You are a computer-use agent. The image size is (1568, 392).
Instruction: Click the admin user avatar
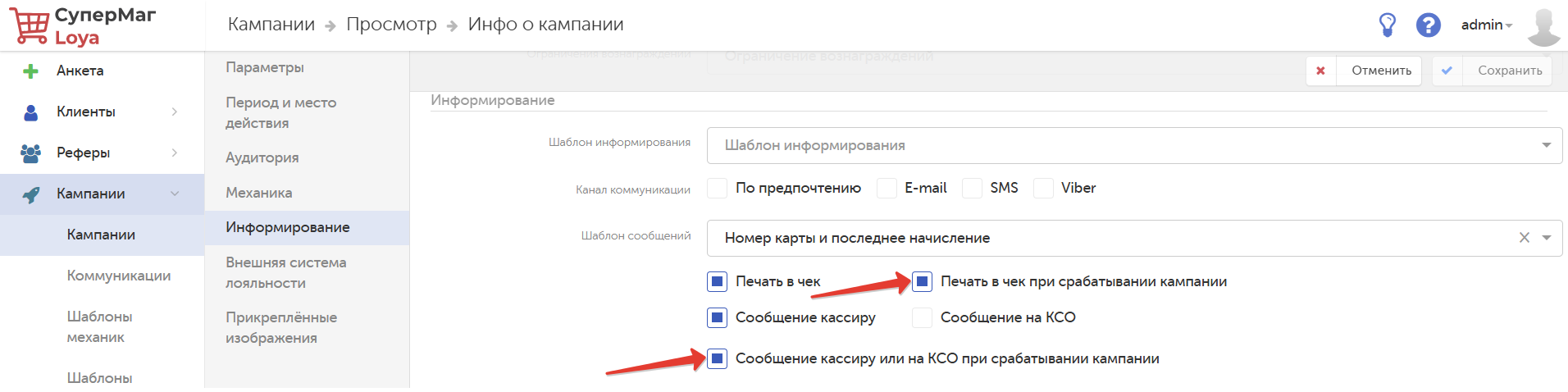(x=1543, y=26)
